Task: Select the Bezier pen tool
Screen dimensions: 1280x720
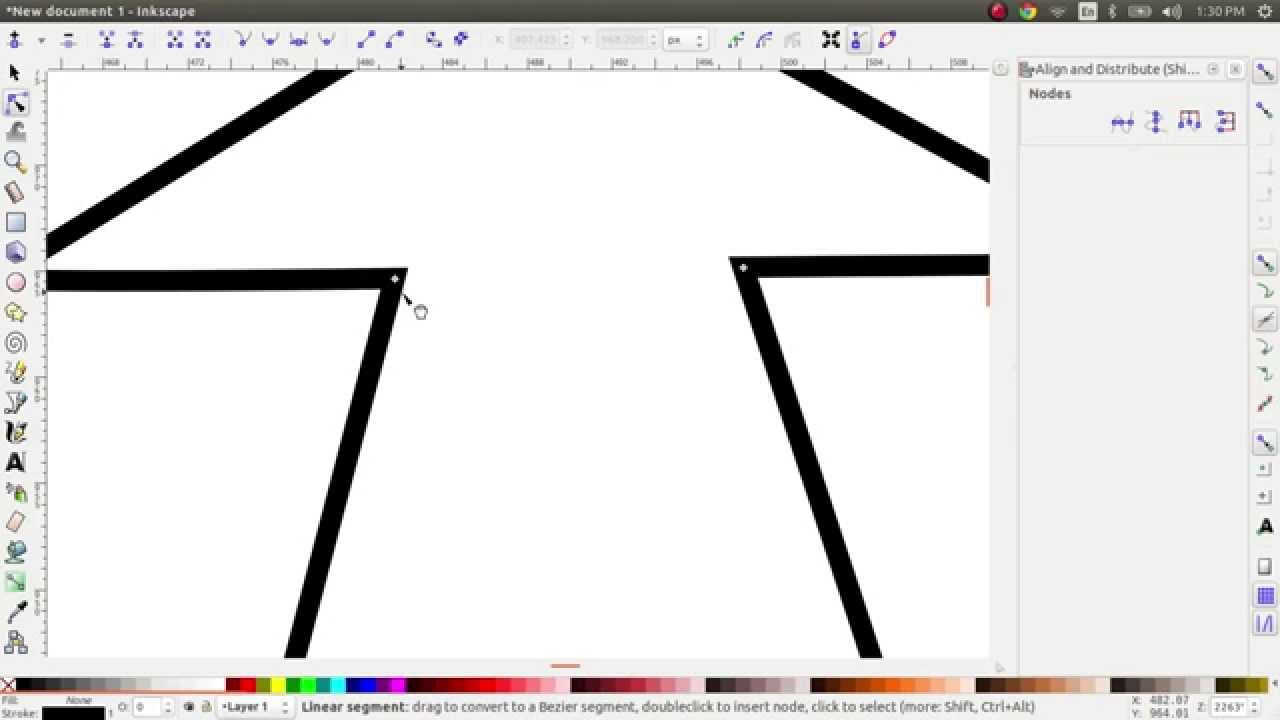Action: click(15, 402)
